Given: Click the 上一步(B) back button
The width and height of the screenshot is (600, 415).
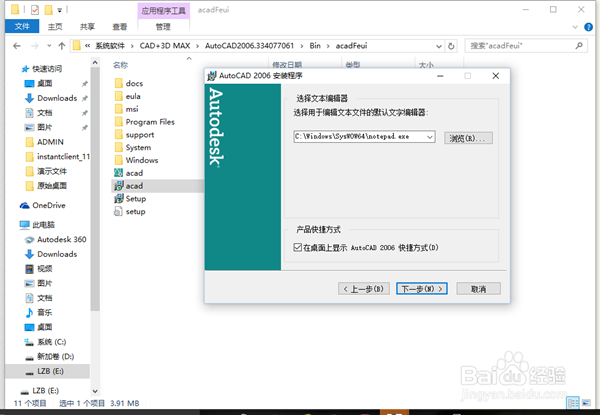Looking at the screenshot, I should click(364, 289).
